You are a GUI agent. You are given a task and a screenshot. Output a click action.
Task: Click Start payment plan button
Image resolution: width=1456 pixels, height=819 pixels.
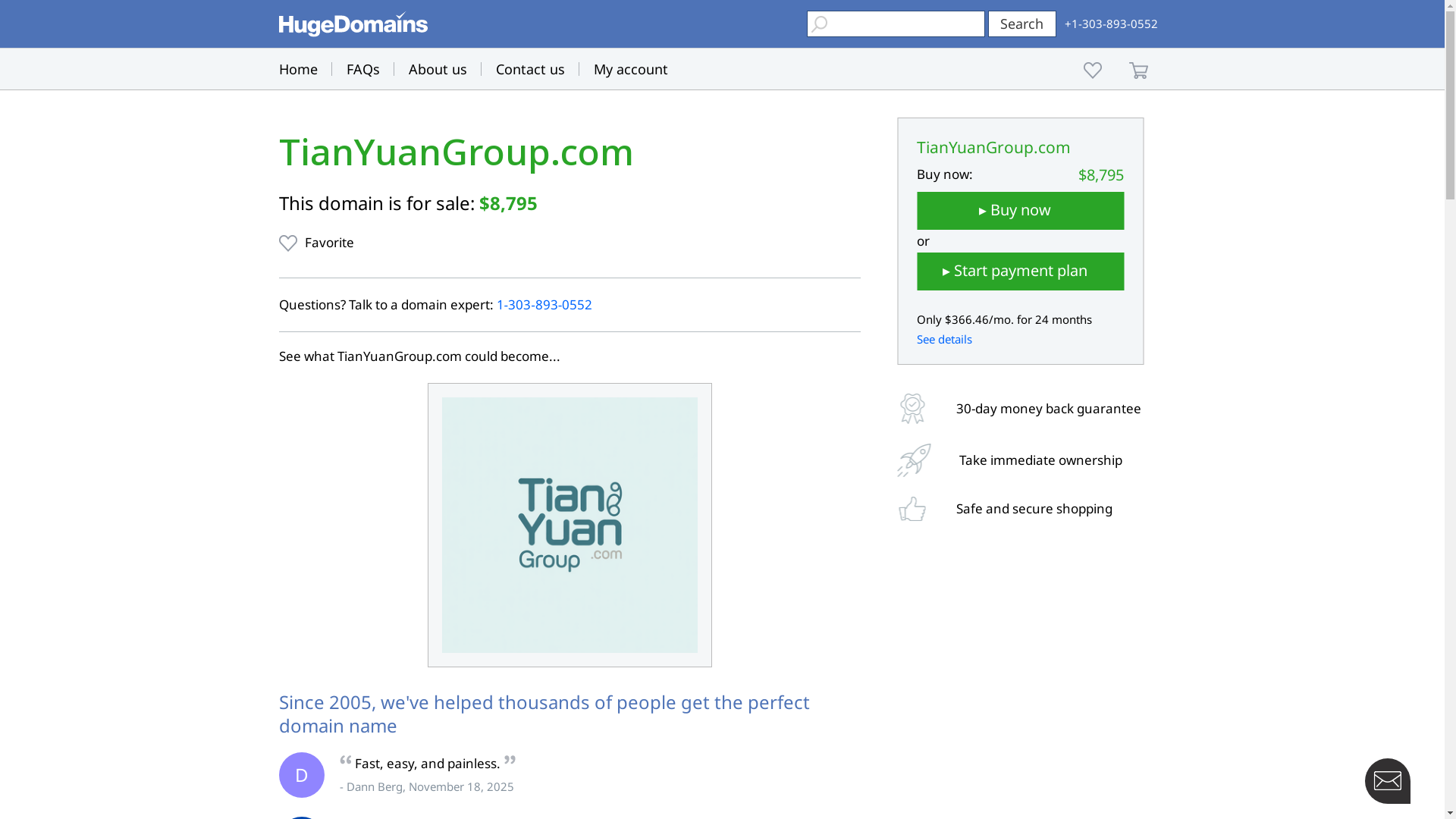pyautogui.click(x=1020, y=271)
